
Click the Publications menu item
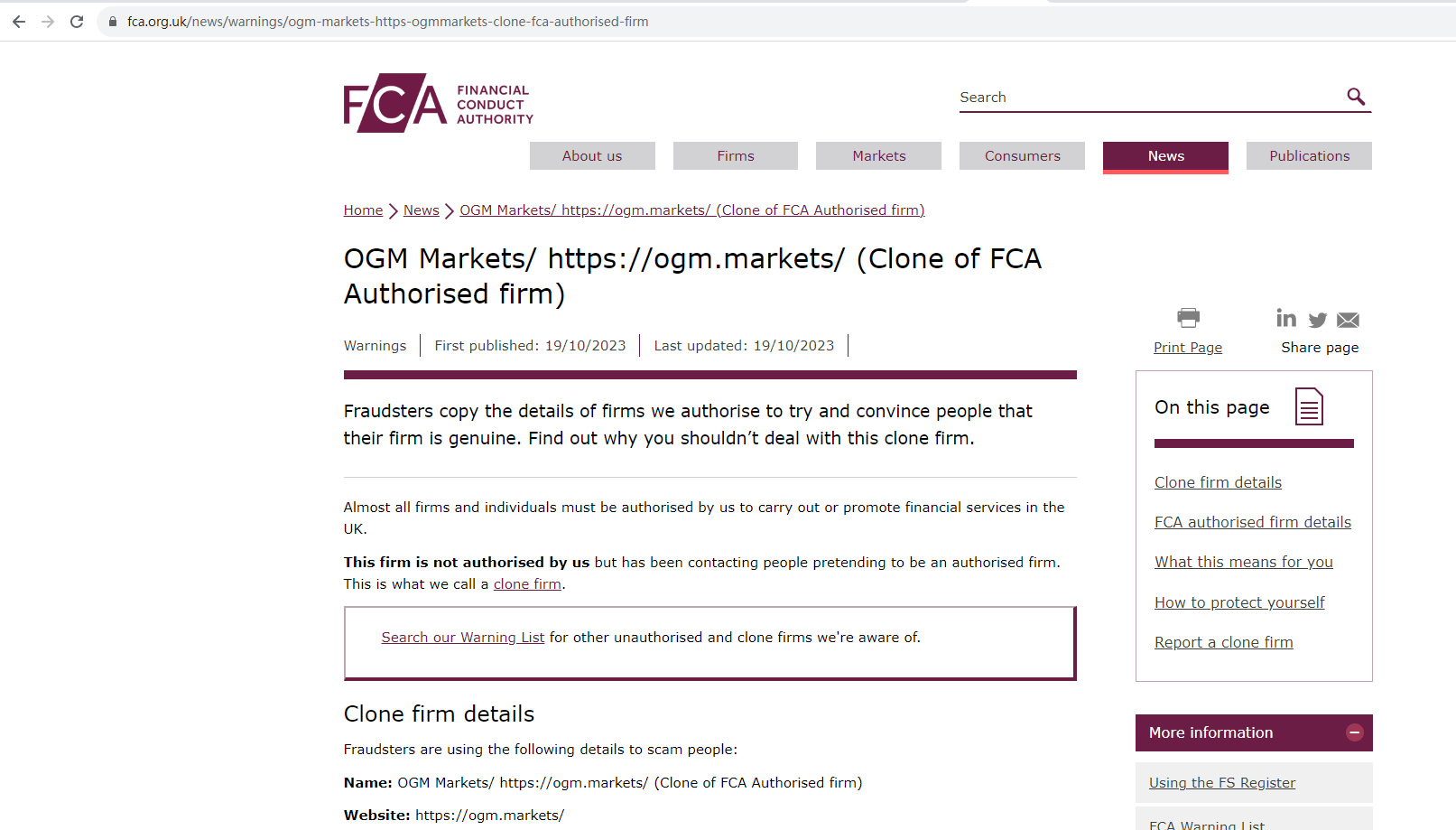pos(1309,156)
